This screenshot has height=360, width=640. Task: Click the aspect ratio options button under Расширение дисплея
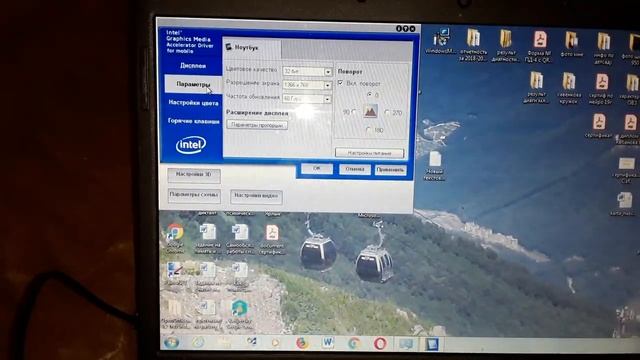click(257, 125)
